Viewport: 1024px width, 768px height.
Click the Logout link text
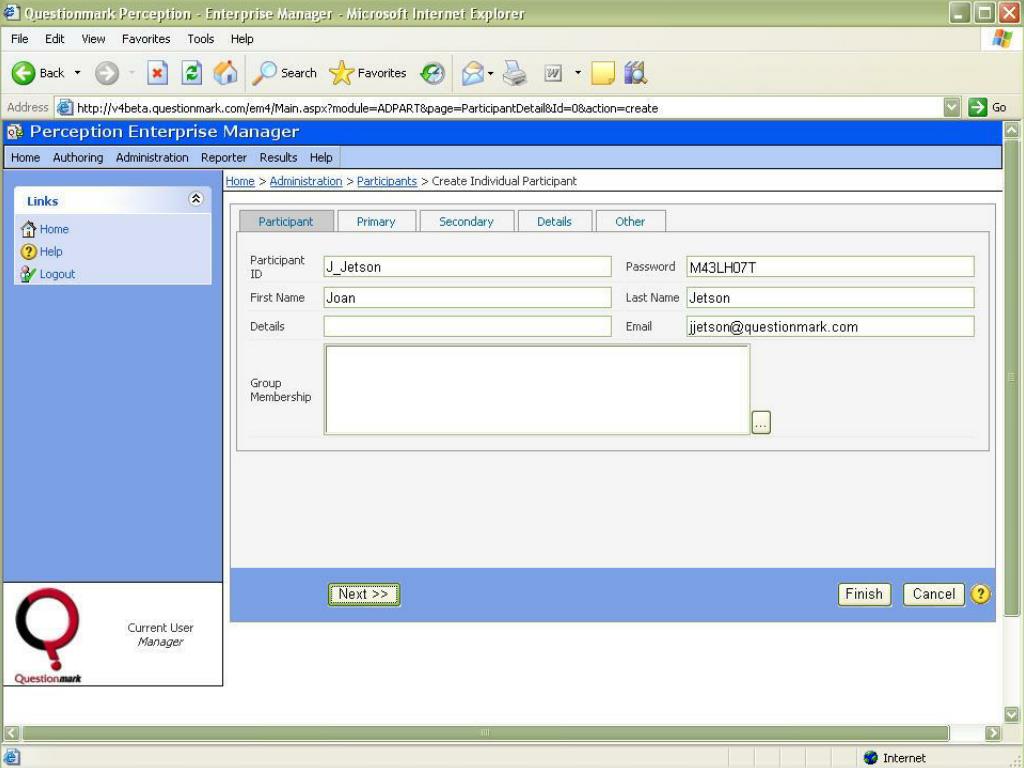pyautogui.click(x=57, y=274)
